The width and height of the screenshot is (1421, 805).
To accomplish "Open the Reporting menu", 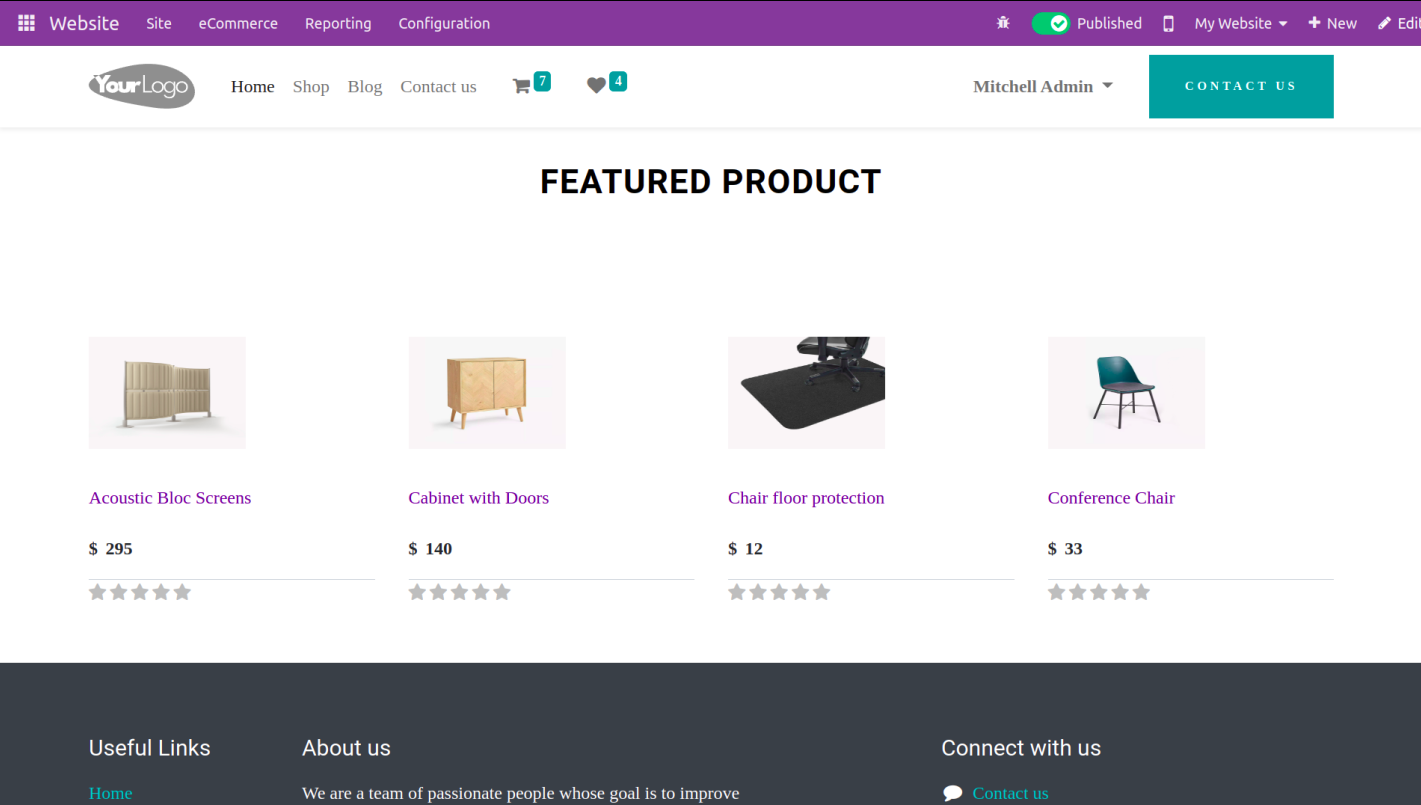I will 338,23.
